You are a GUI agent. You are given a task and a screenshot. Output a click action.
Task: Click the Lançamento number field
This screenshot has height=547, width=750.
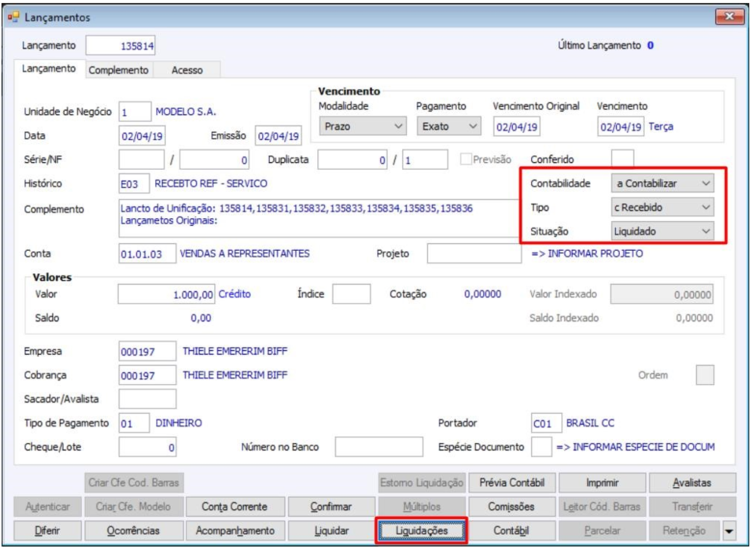121,46
